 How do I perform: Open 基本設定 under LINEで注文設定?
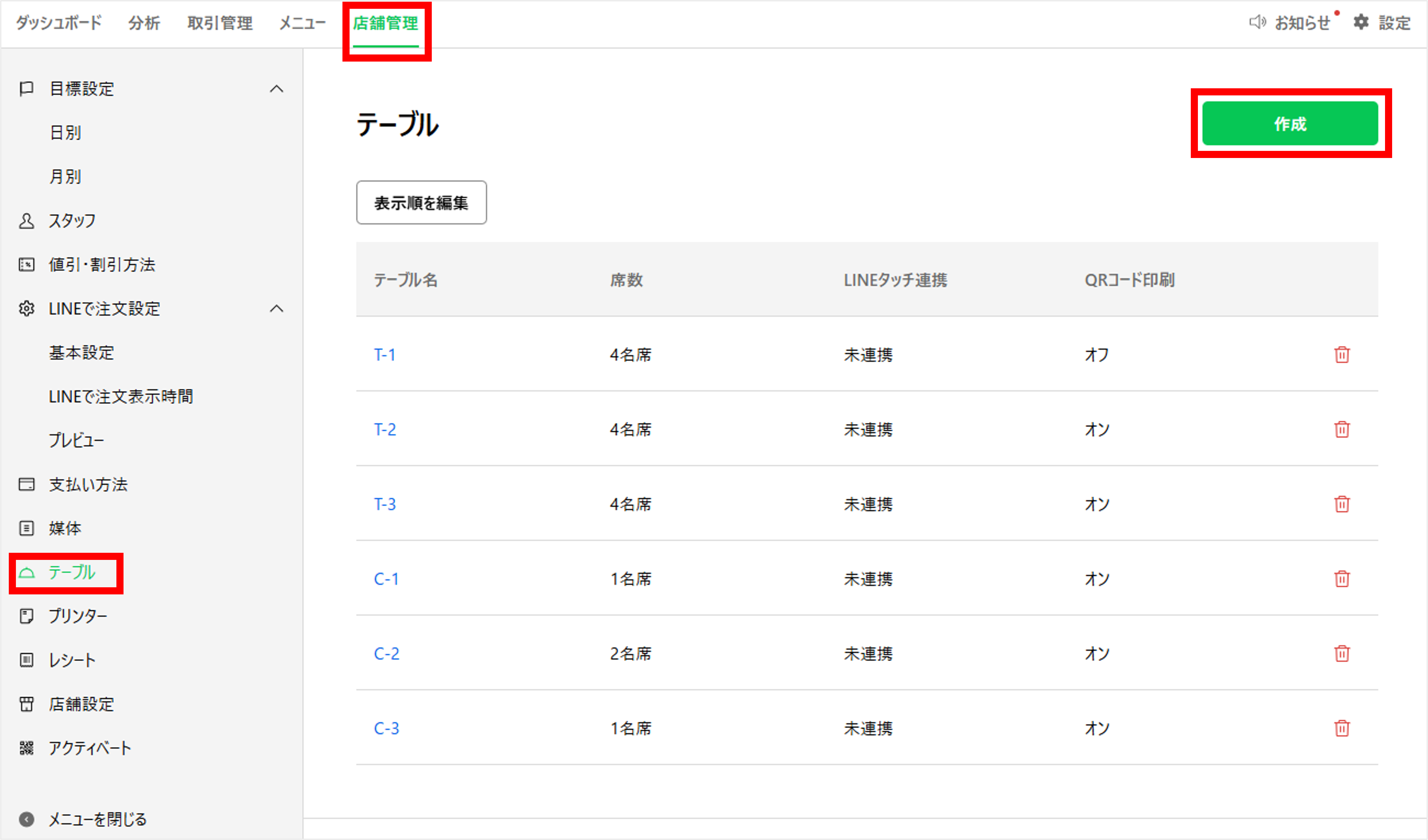(x=82, y=353)
